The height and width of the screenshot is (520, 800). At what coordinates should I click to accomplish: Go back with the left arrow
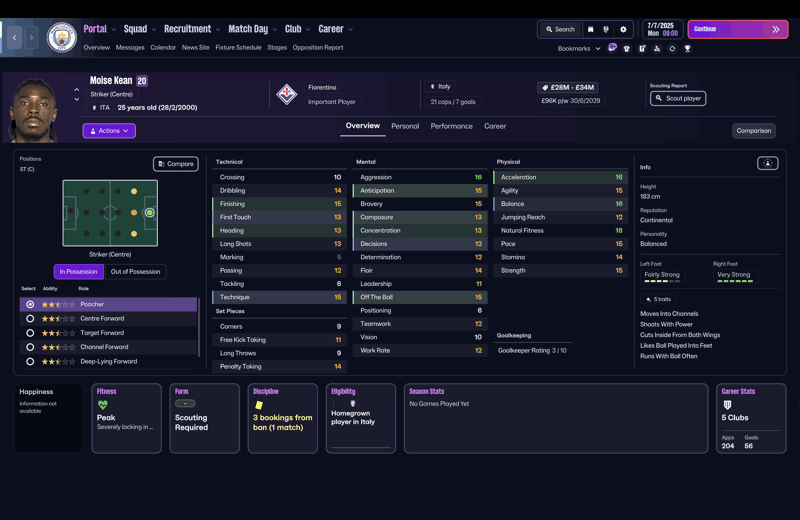pyautogui.click(x=14, y=37)
